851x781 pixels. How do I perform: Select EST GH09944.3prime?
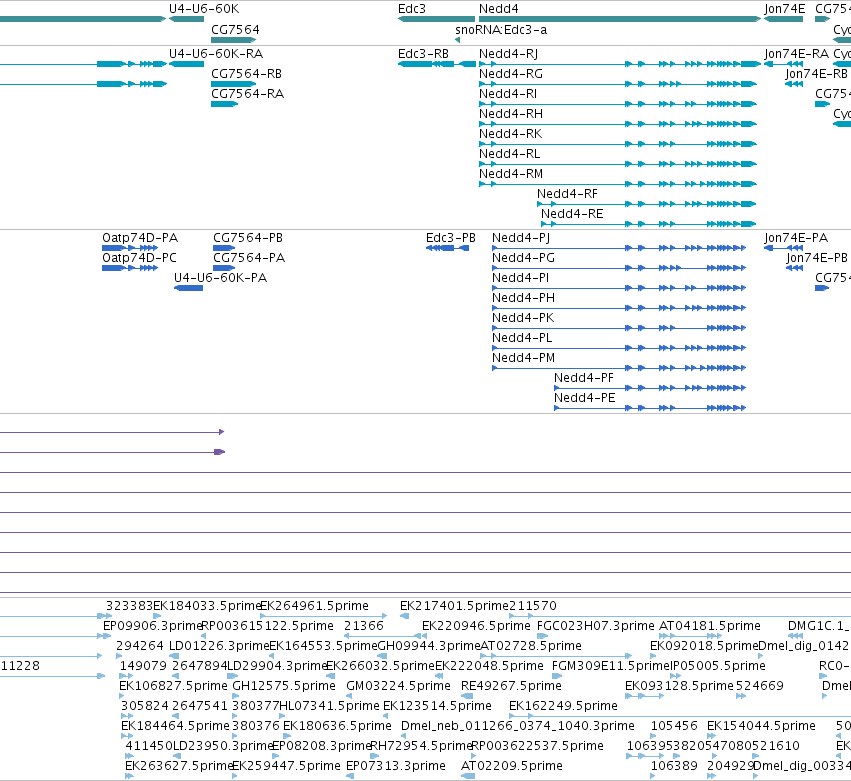(x=382, y=656)
